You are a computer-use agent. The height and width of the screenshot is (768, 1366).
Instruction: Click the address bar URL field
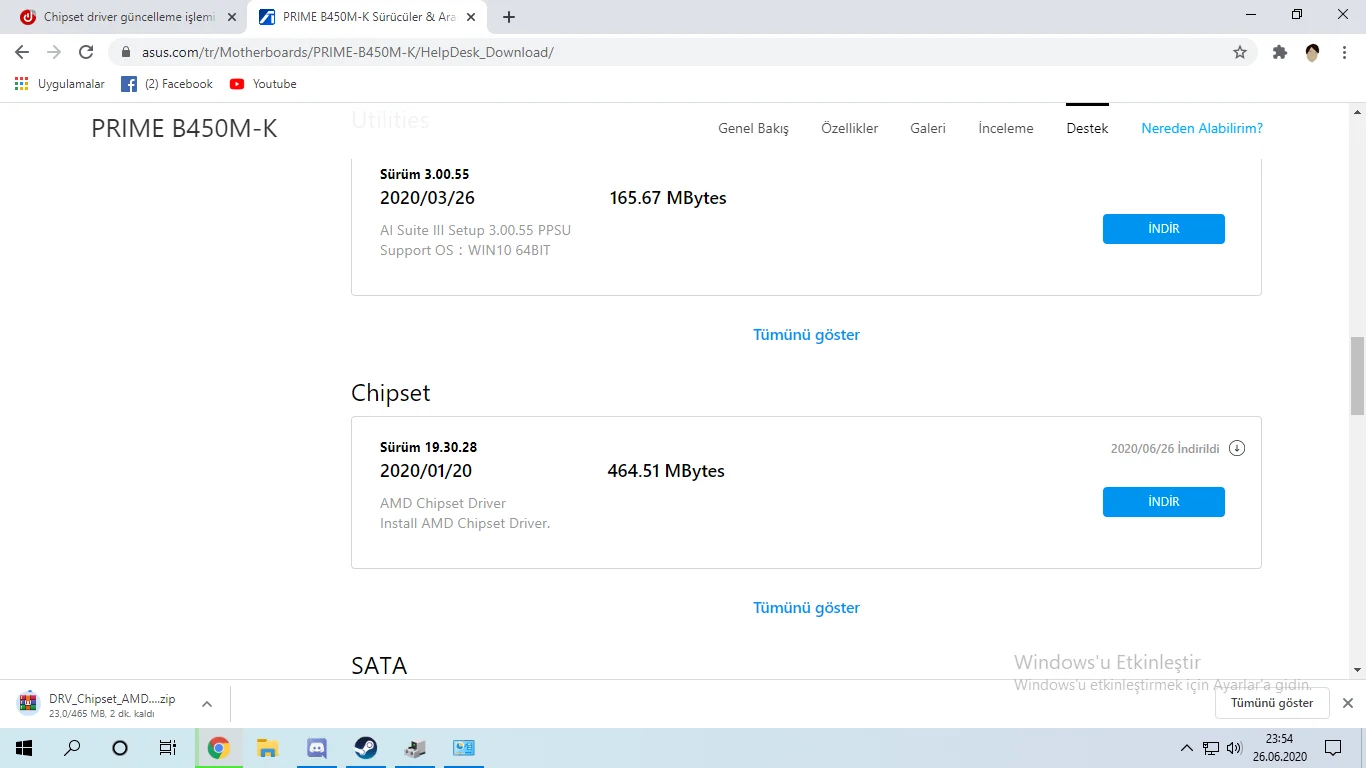[x=680, y=52]
